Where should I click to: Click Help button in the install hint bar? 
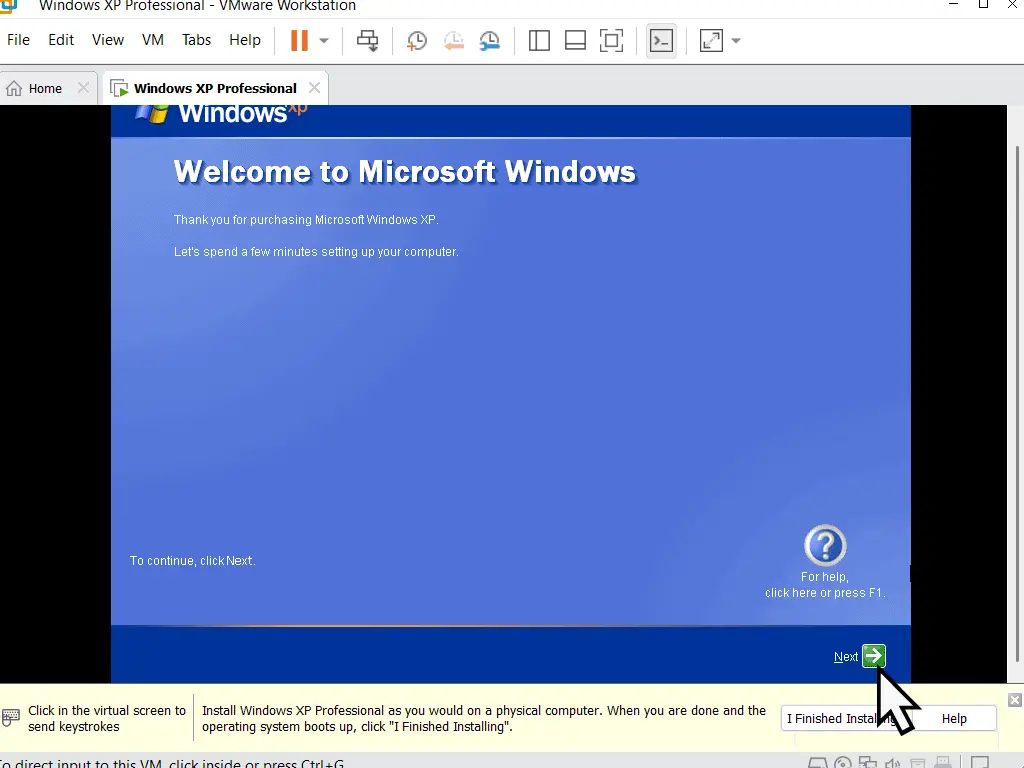click(954, 718)
